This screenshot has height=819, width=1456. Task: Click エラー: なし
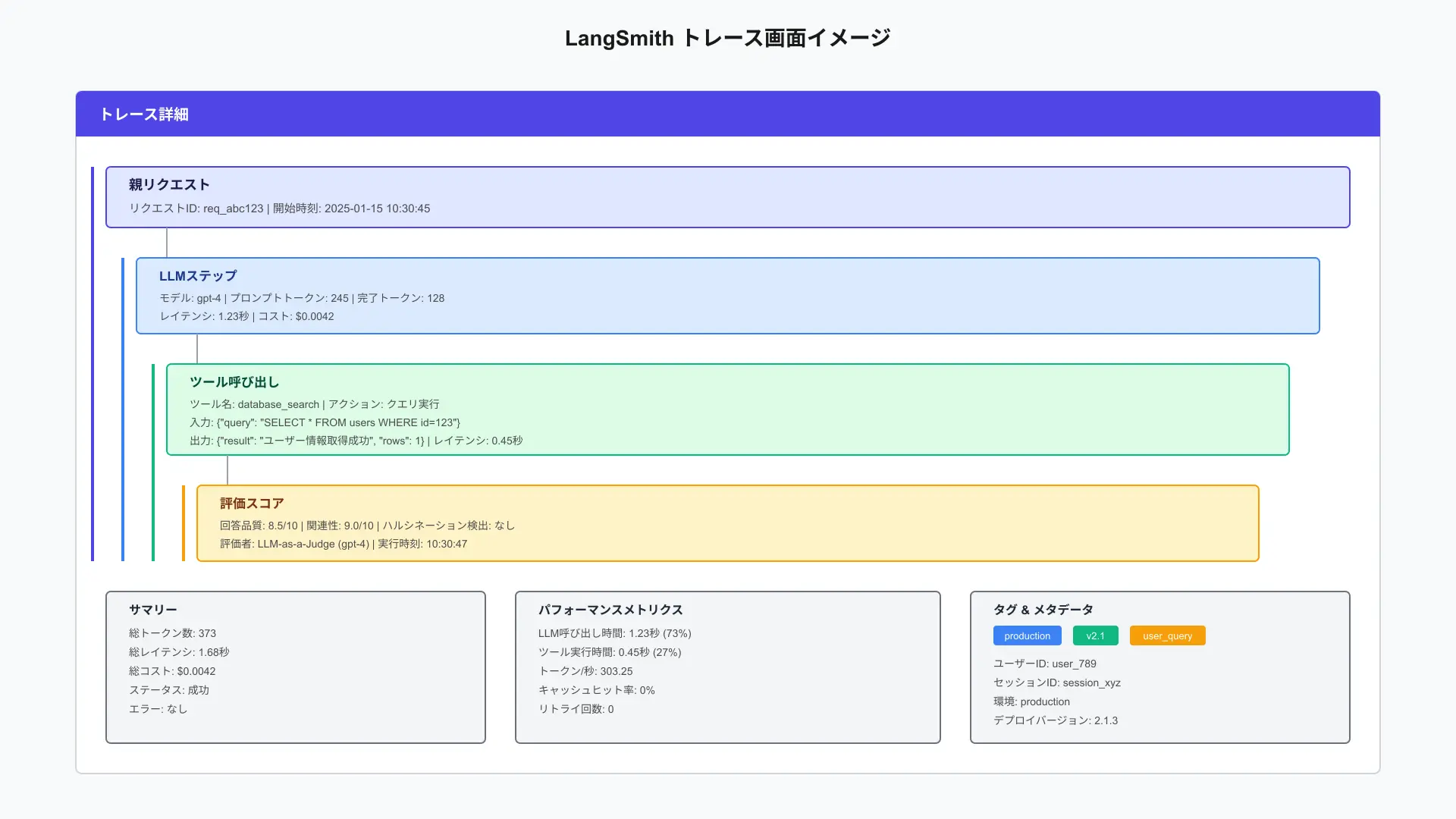(158, 709)
